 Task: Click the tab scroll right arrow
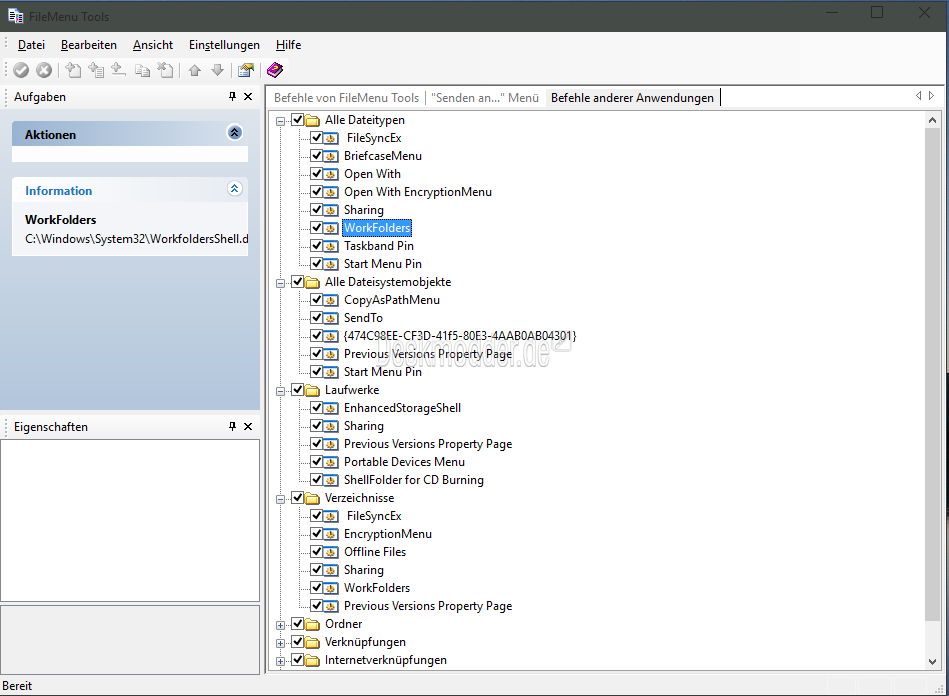tap(931, 96)
